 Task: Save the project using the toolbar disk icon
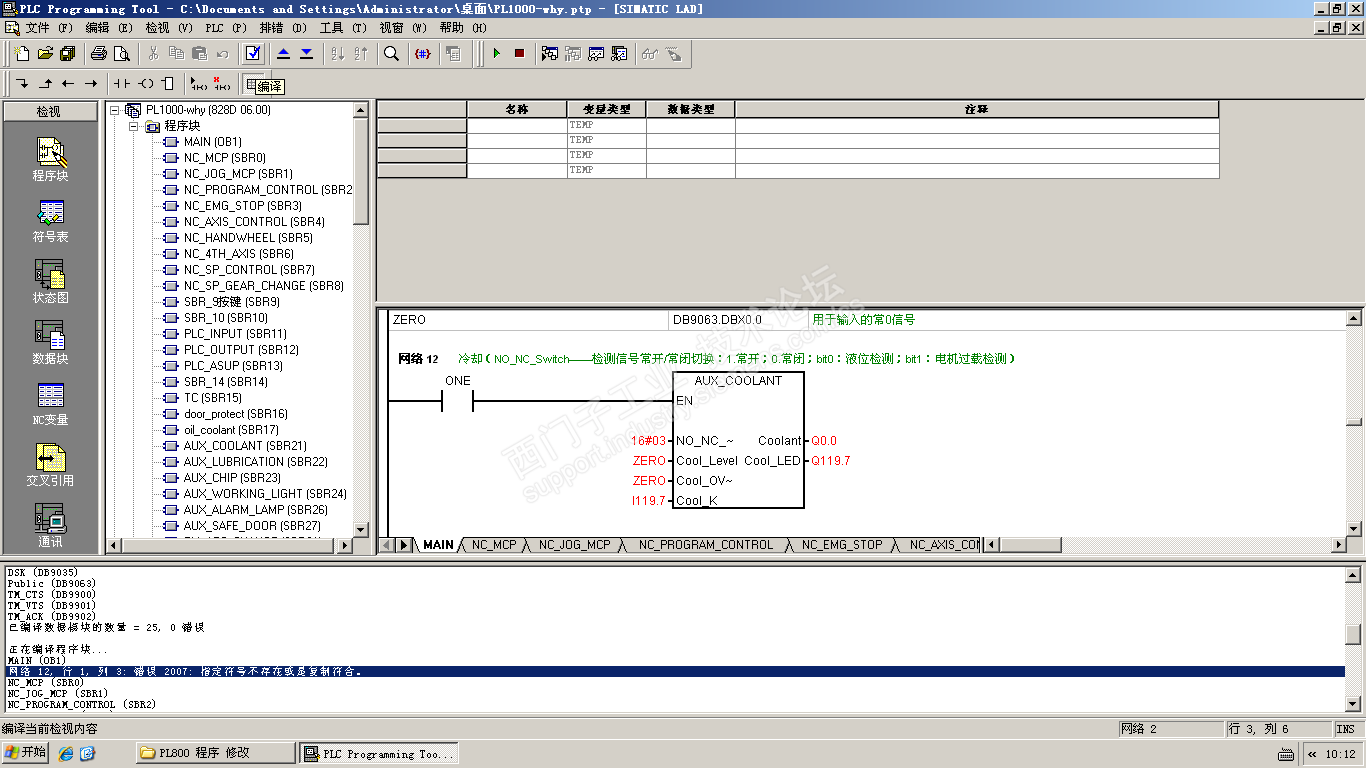tap(67, 53)
